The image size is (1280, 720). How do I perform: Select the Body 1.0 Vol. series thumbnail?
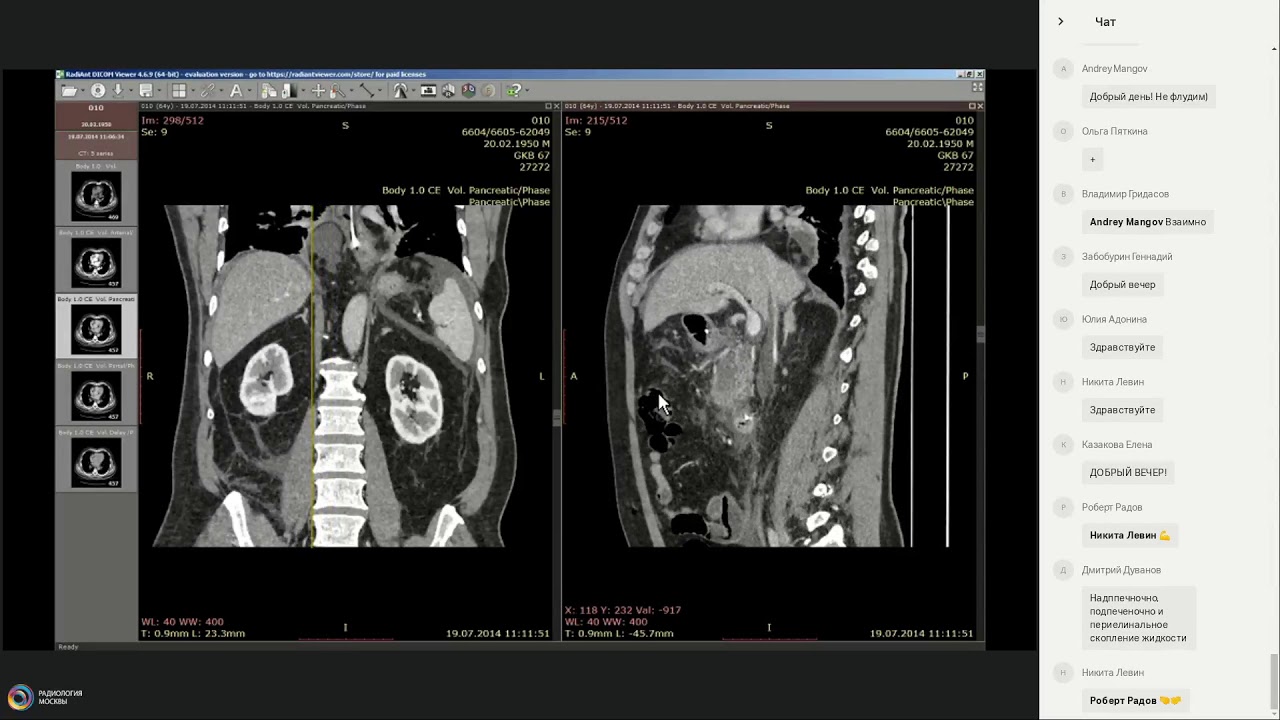point(96,192)
